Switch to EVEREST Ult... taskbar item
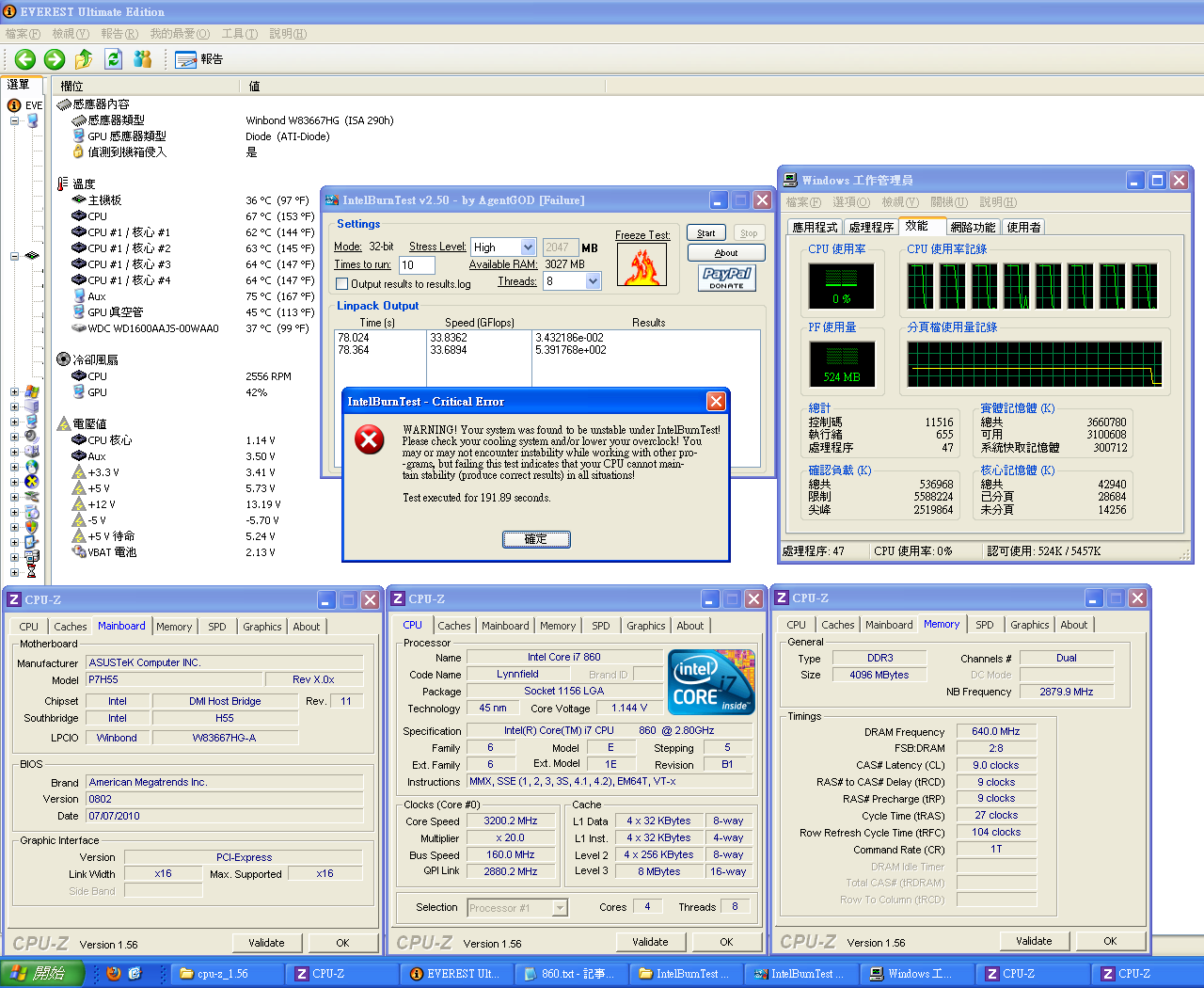This screenshot has width=1204, height=988. coord(458,974)
